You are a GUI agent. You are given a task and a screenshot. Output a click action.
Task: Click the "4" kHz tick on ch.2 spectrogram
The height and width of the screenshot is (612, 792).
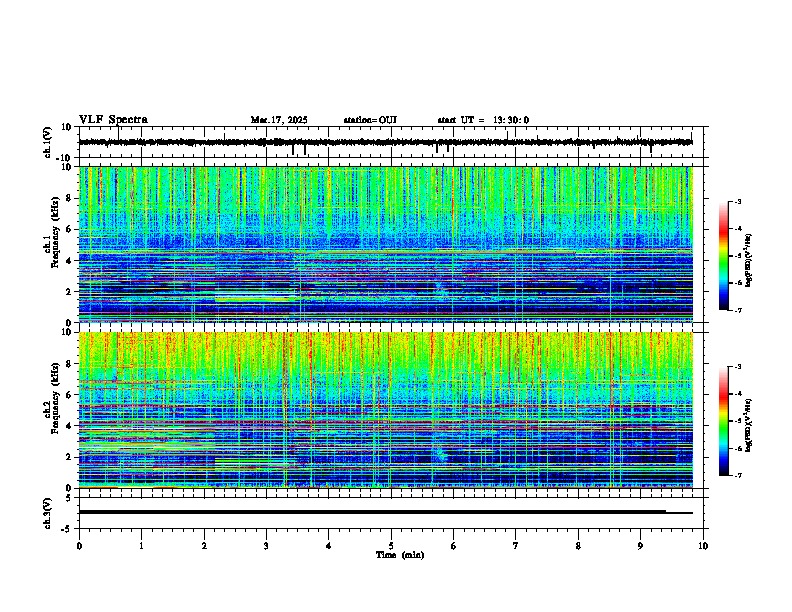[70, 426]
